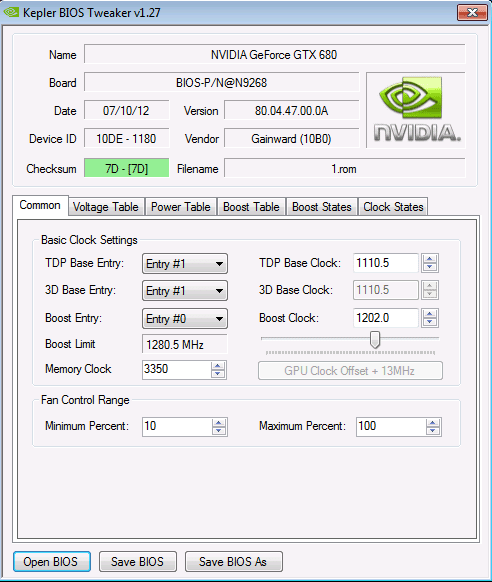
Task: Switch to the Boost Table tab
Action: (251, 207)
